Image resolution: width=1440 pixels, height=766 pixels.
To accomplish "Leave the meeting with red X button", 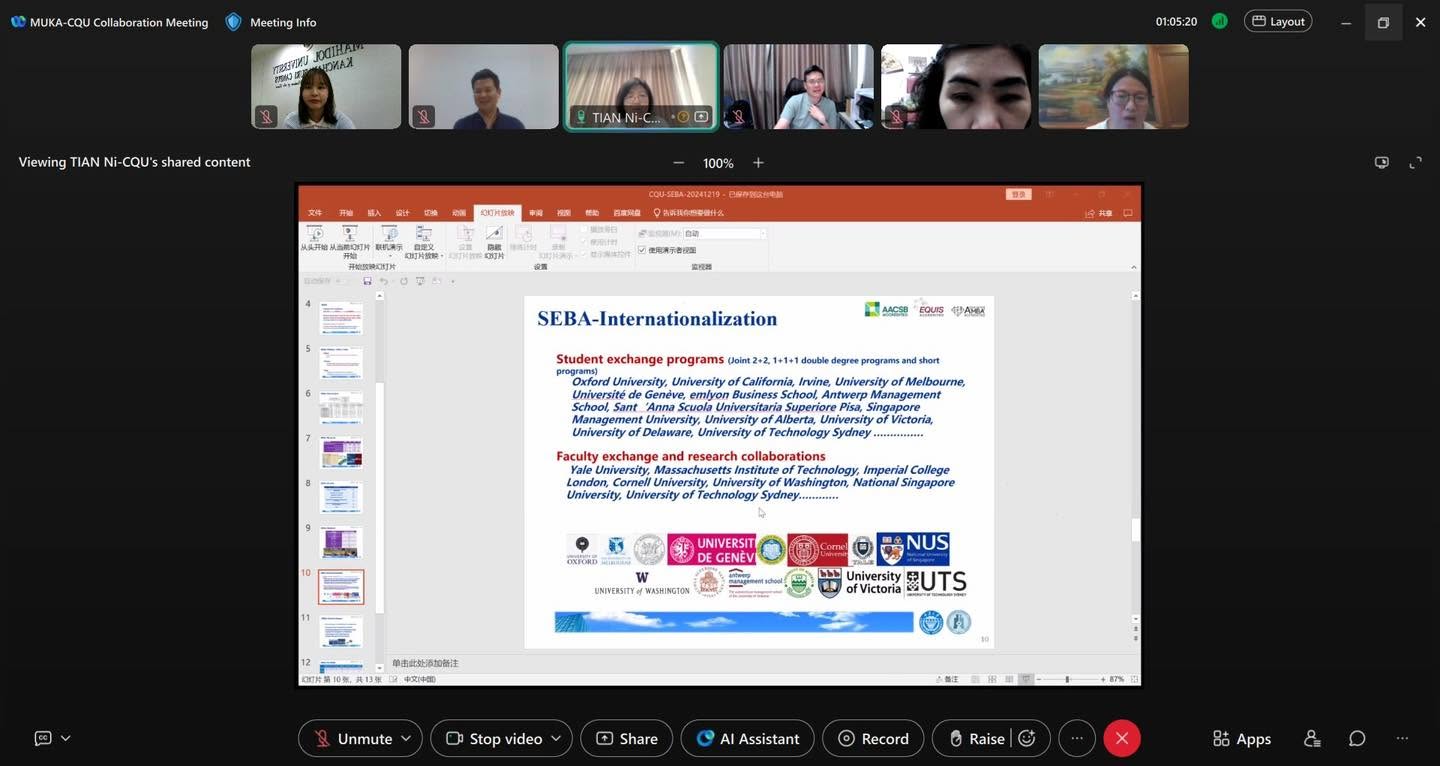I will pyautogui.click(x=1122, y=738).
